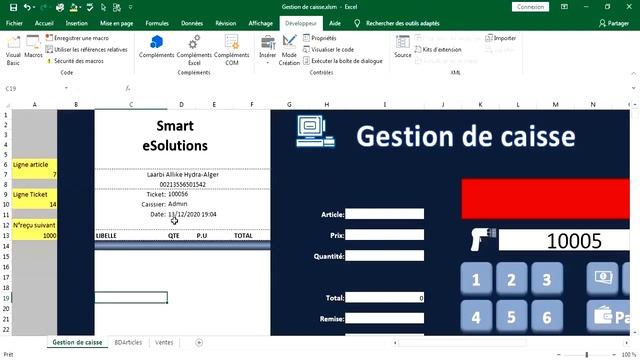The image size is (640, 360).
Task: Toggle Mode Création
Action: click(x=289, y=51)
